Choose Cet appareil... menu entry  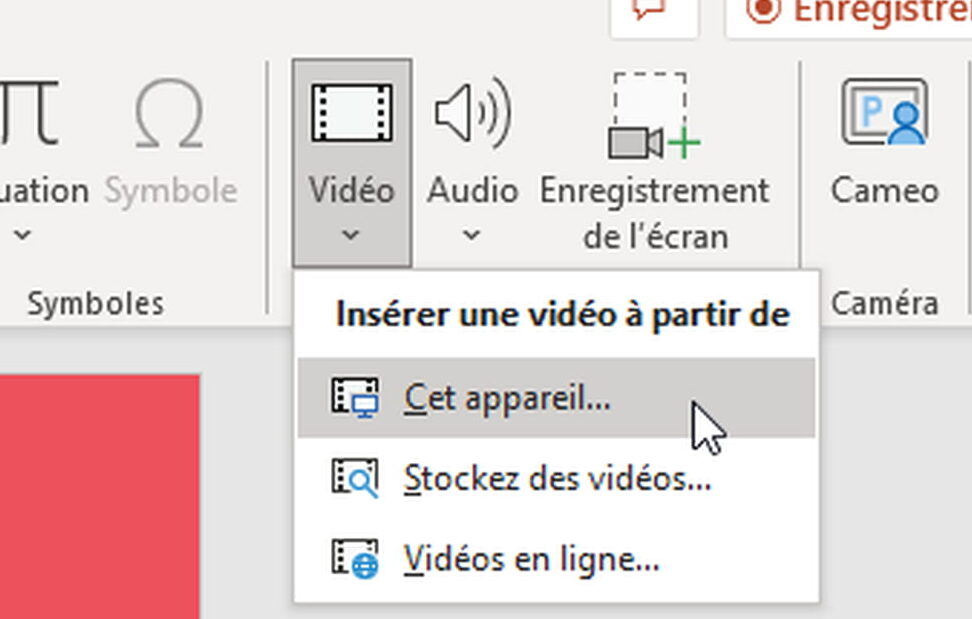point(556,398)
